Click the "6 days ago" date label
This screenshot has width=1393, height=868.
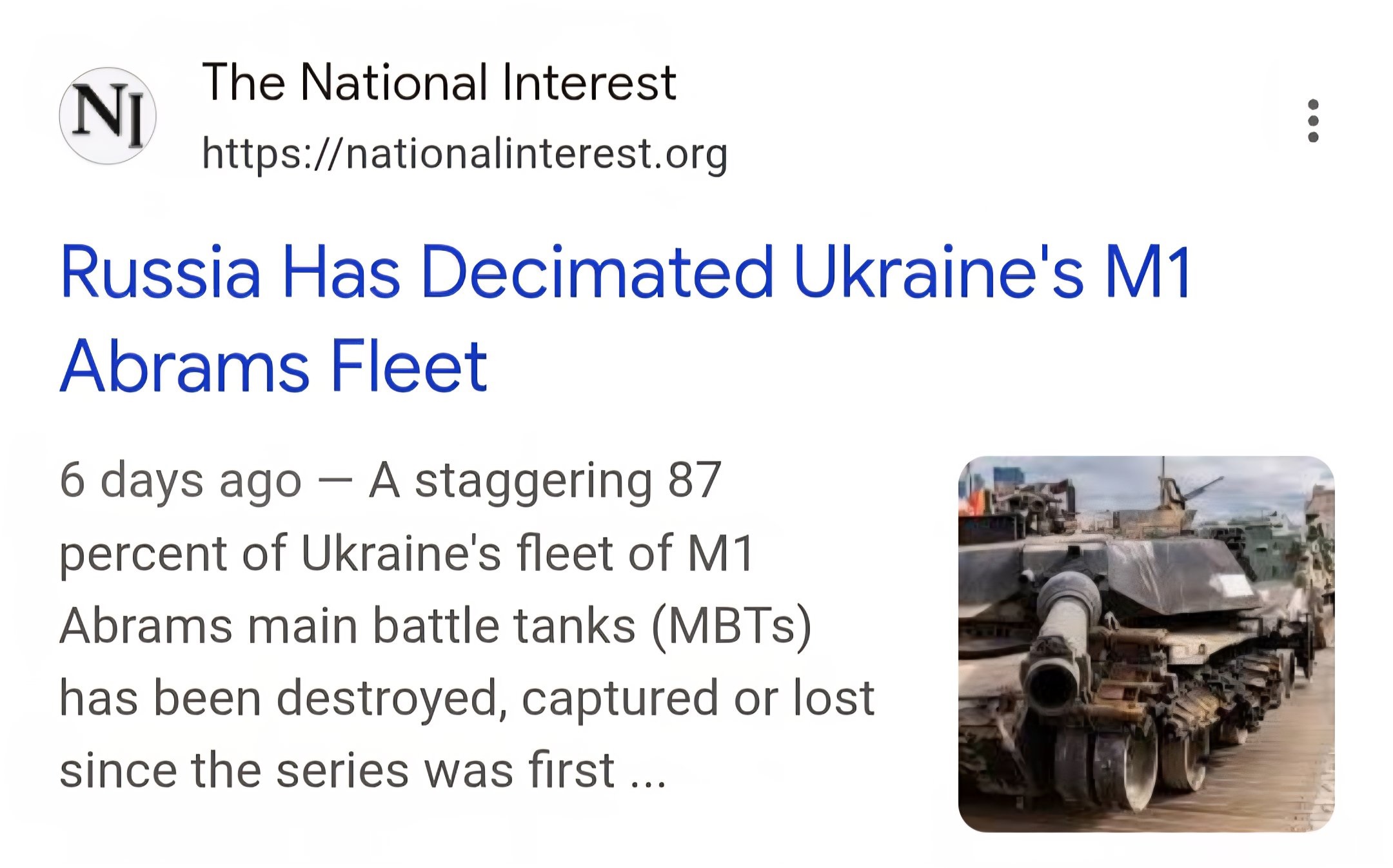[x=181, y=480]
